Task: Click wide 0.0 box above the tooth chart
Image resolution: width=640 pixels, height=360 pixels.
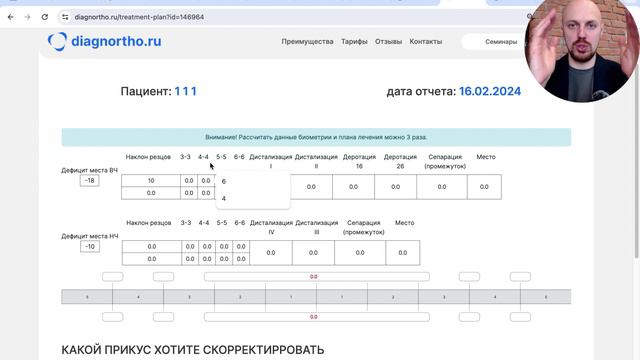Action: tap(317, 277)
